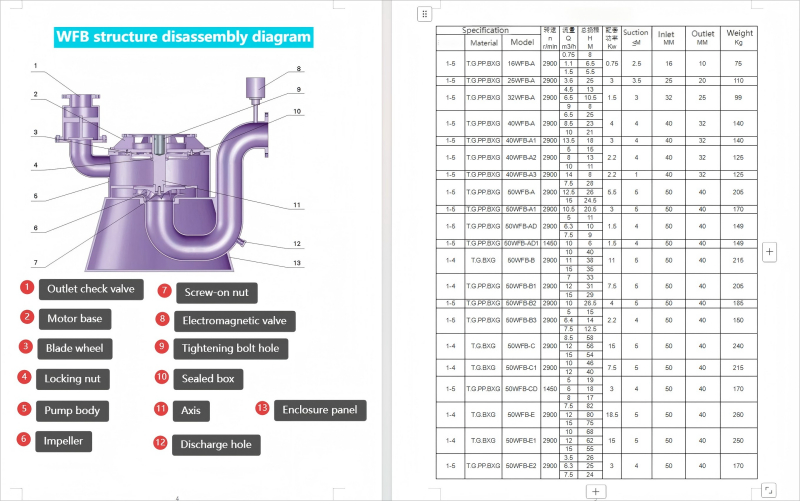This screenshot has height=501, width=800.
Task: Click the add column plus button
Action: (x=769, y=252)
